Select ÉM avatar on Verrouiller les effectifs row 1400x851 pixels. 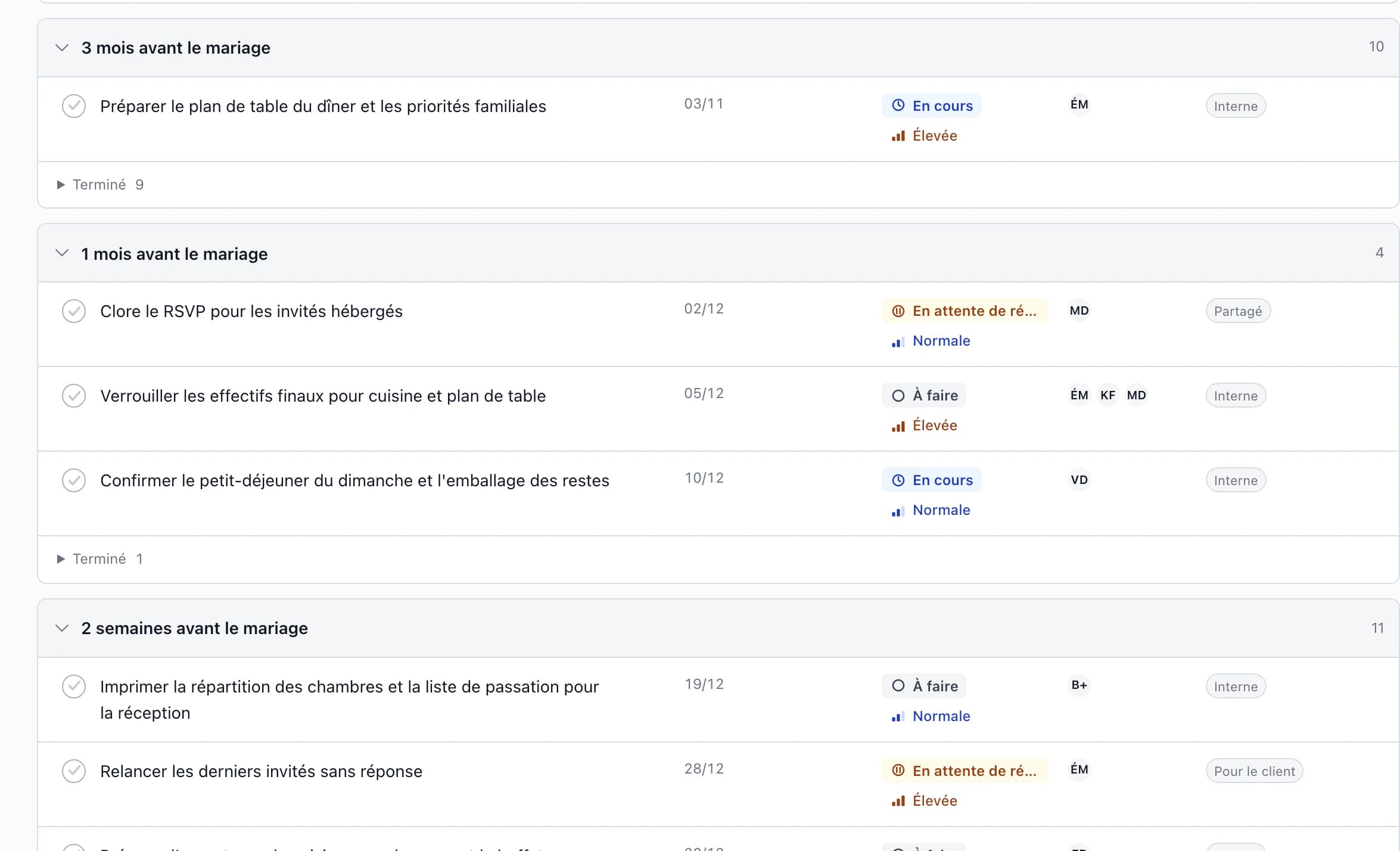tap(1079, 395)
